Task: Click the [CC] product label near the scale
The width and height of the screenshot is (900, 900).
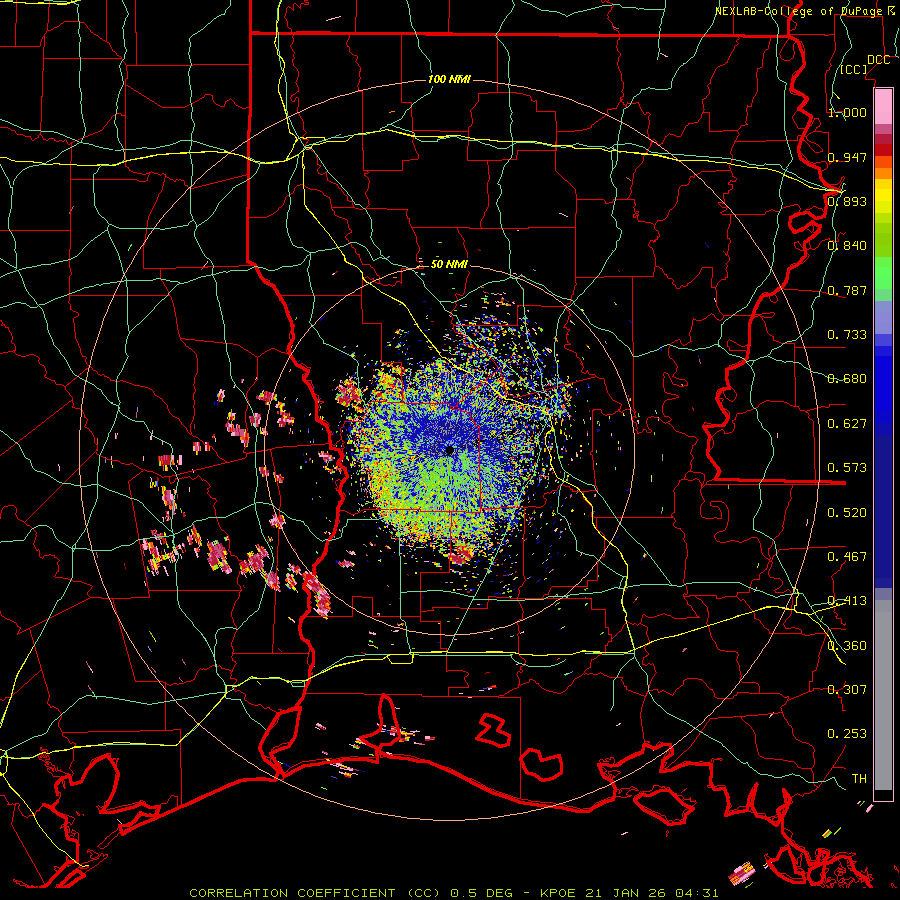Action: [854, 69]
